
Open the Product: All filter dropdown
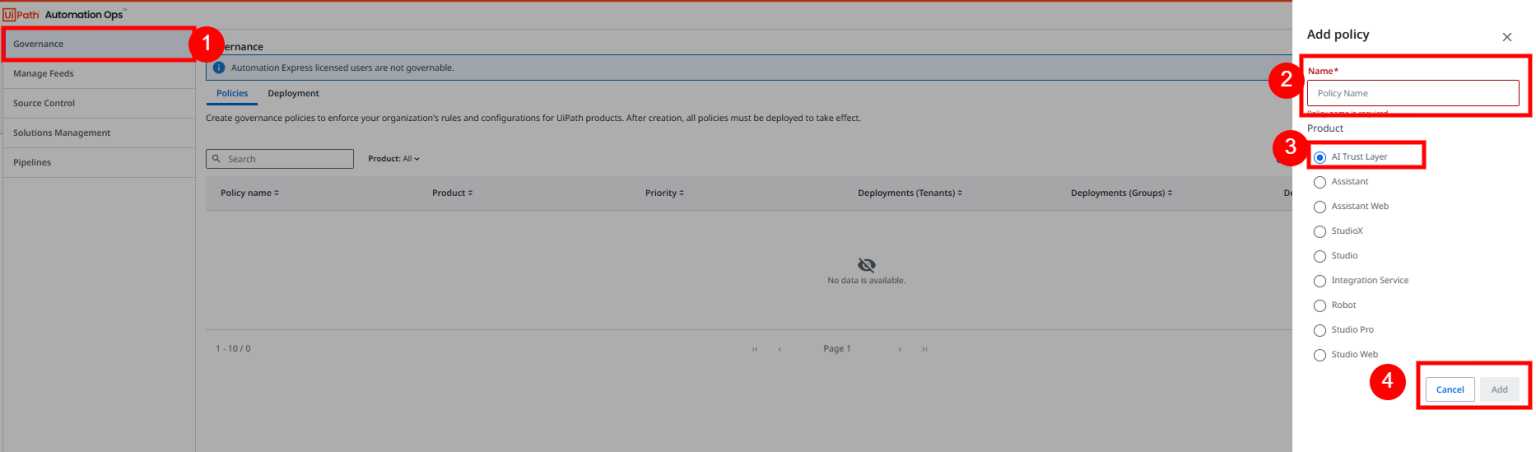(x=394, y=159)
